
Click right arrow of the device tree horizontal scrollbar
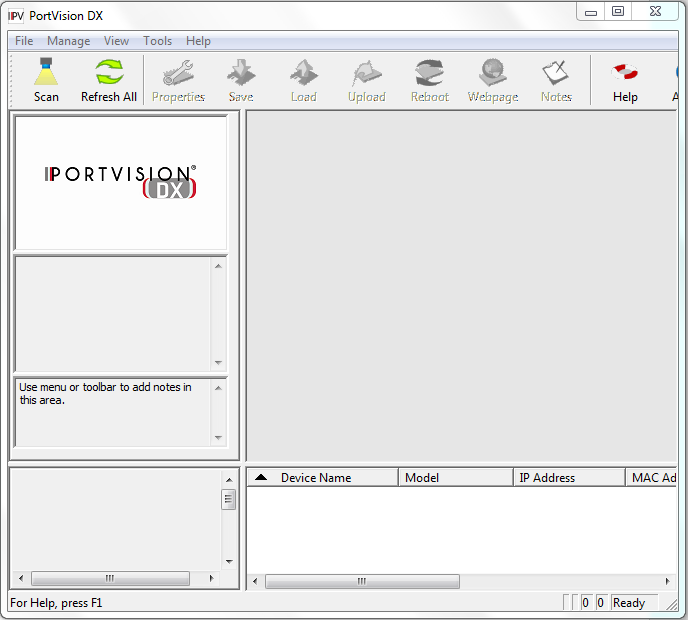pyautogui.click(x=211, y=578)
